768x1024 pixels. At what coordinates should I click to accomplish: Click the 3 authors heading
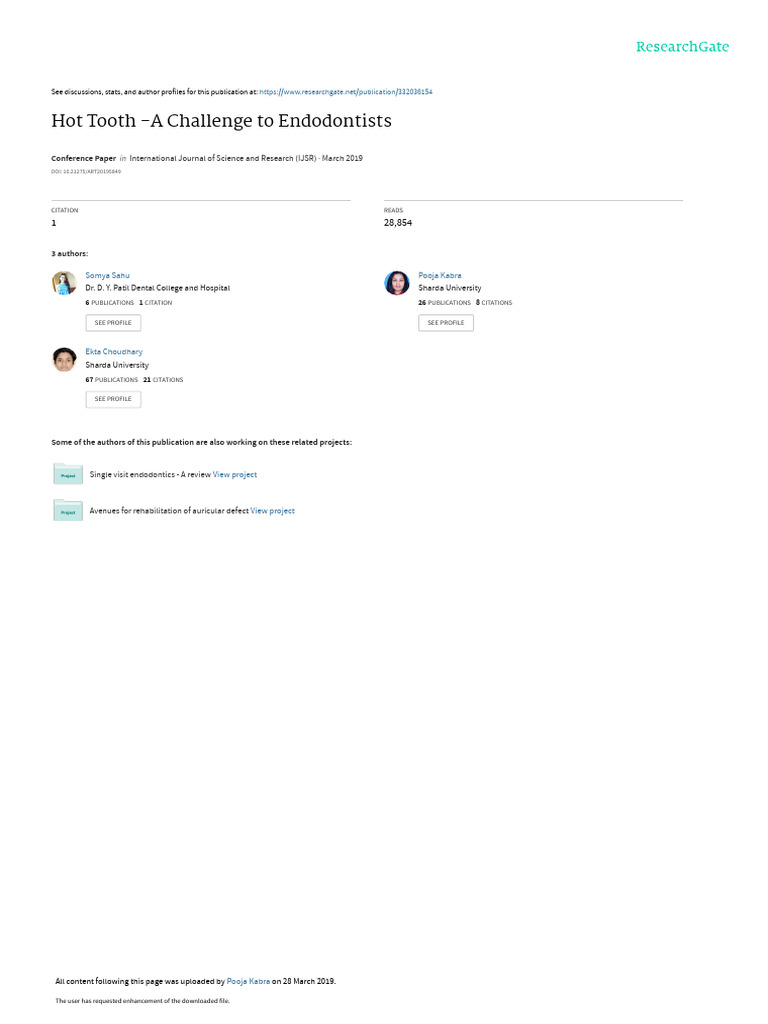(70, 254)
